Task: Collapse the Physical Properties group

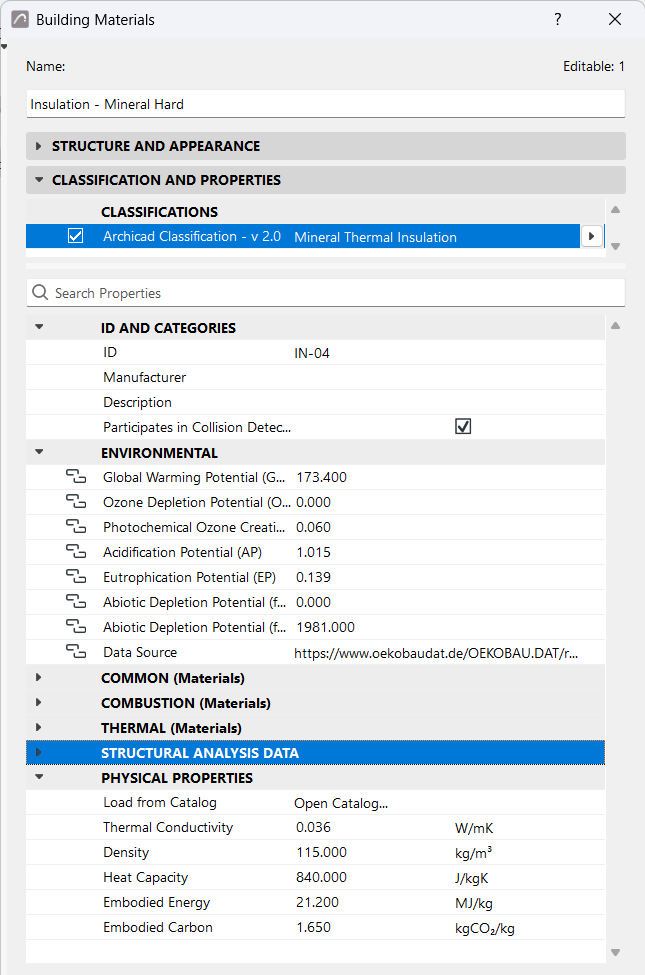Action: coord(39,777)
